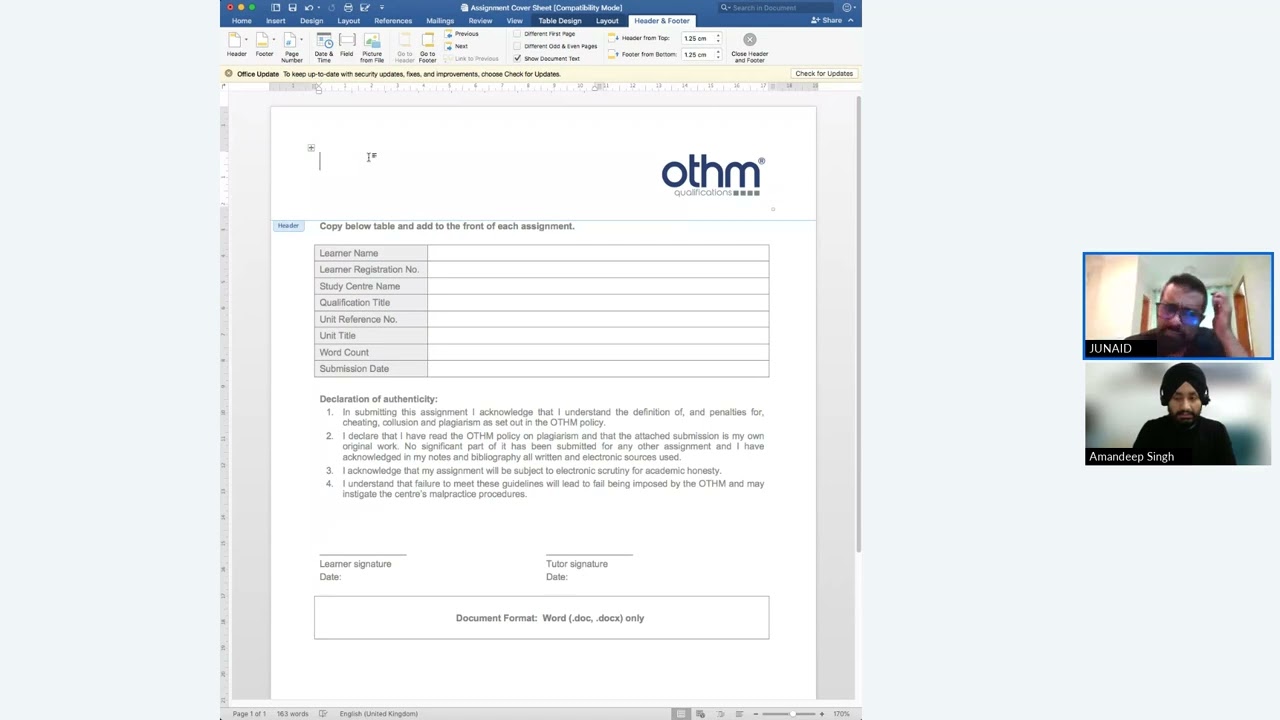This screenshot has width=1280, height=720.
Task: Open the Insert ribbon tab
Action: (x=275, y=20)
